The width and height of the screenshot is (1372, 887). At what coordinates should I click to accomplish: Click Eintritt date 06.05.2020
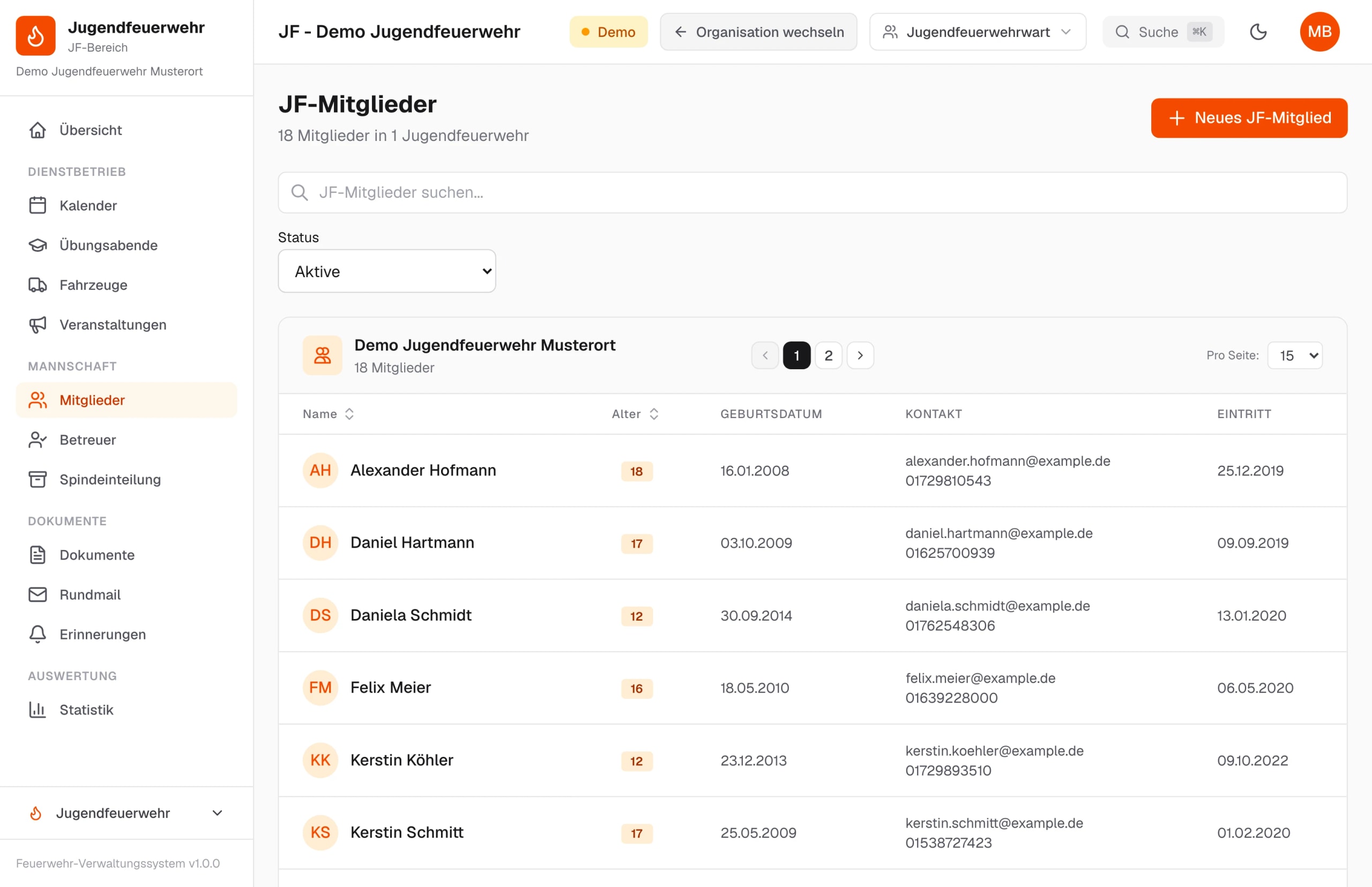1255,688
